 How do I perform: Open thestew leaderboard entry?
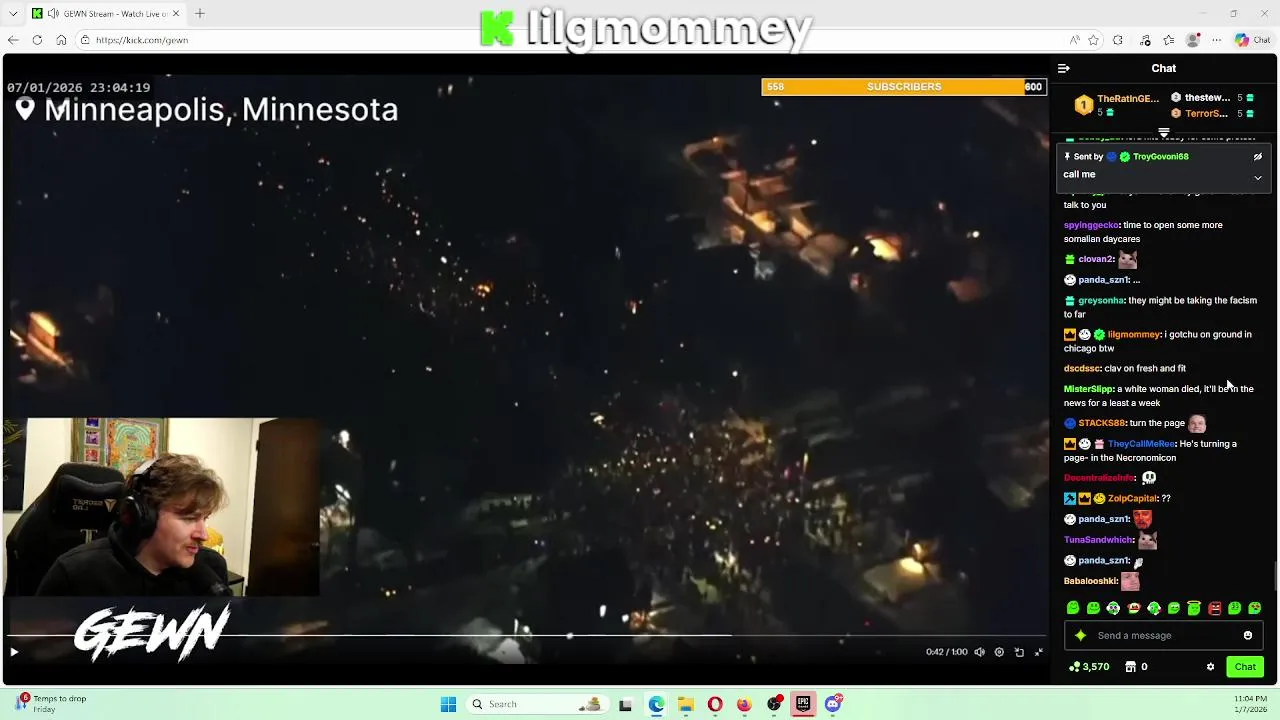(x=1213, y=97)
